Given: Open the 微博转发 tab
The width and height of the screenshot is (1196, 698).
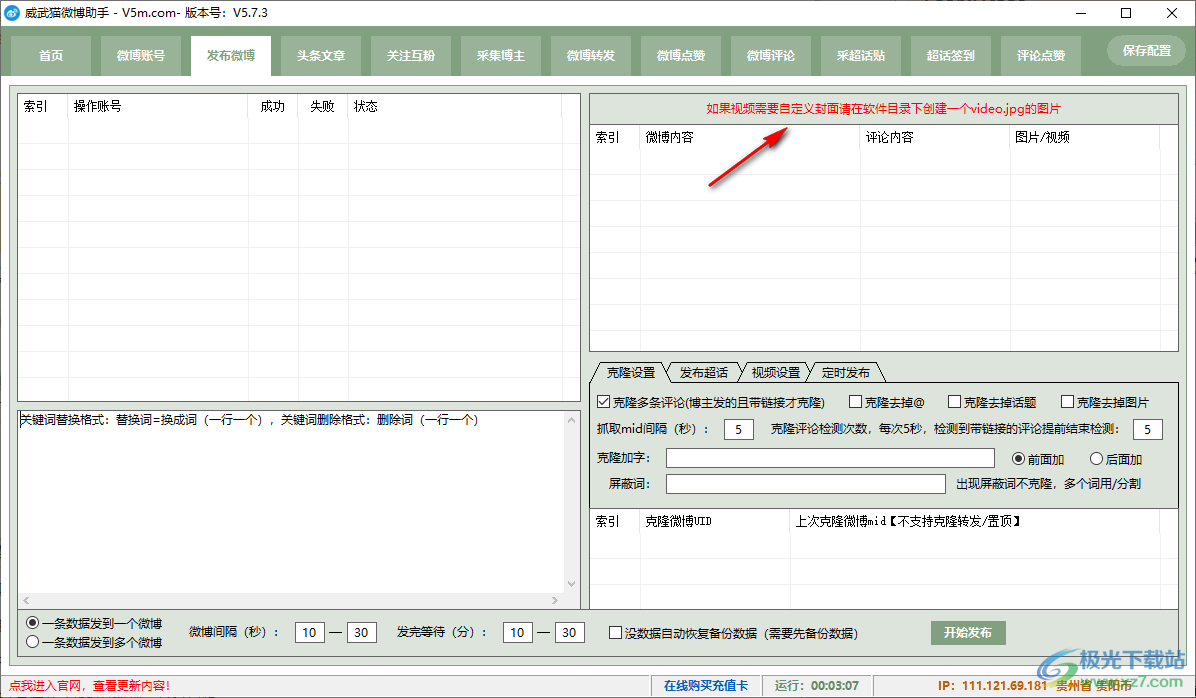Looking at the screenshot, I should tap(591, 56).
